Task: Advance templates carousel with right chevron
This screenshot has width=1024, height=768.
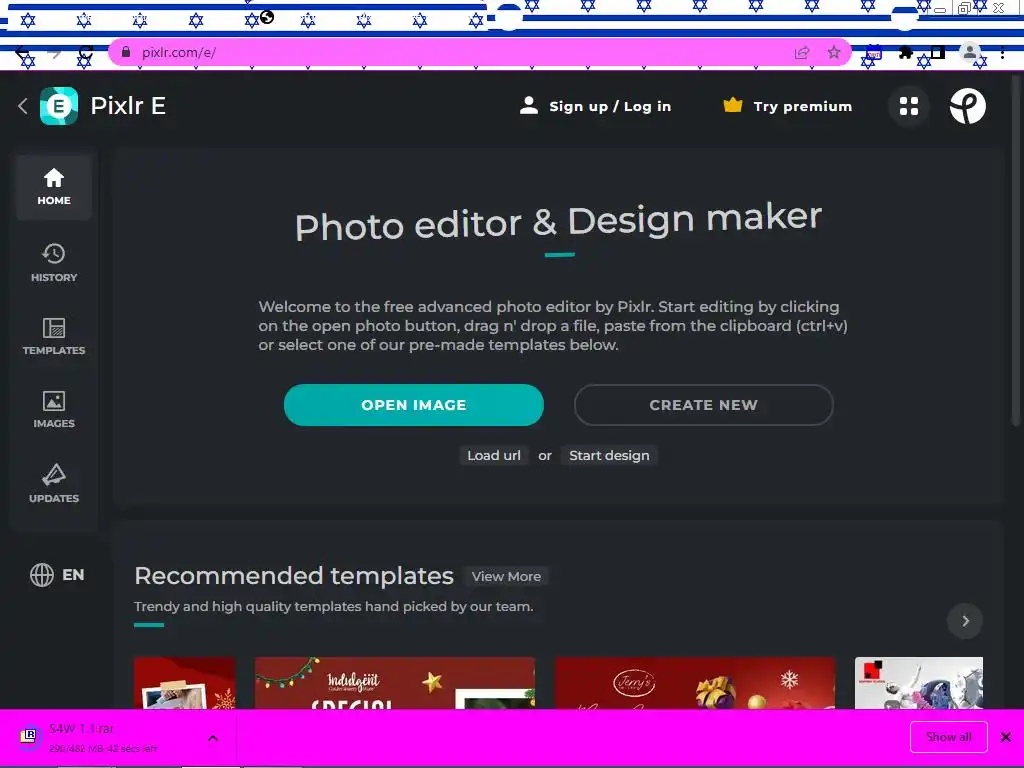Action: [x=965, y=620]
